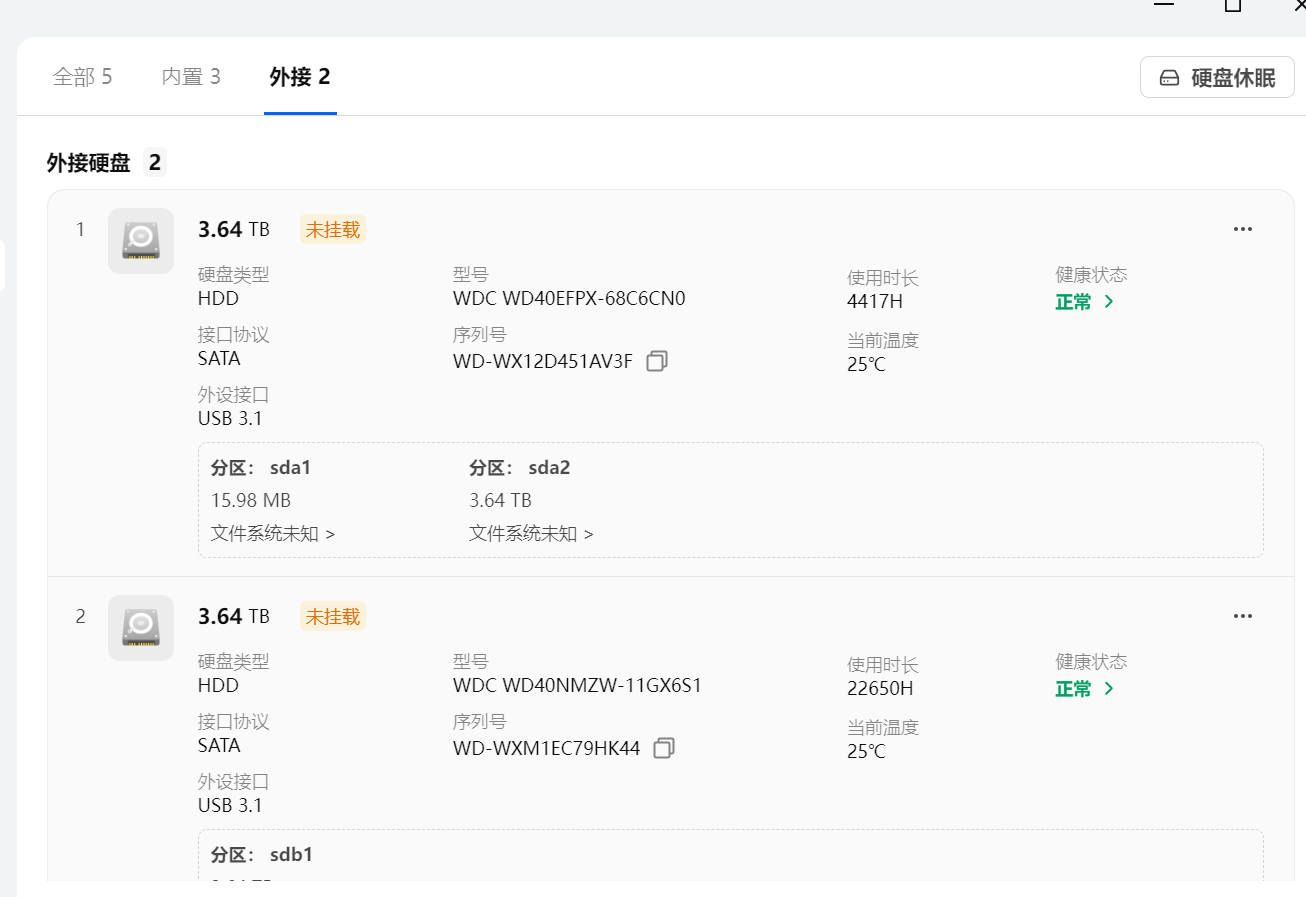Click the disk hibernation button

click(x=1217, y=77)
